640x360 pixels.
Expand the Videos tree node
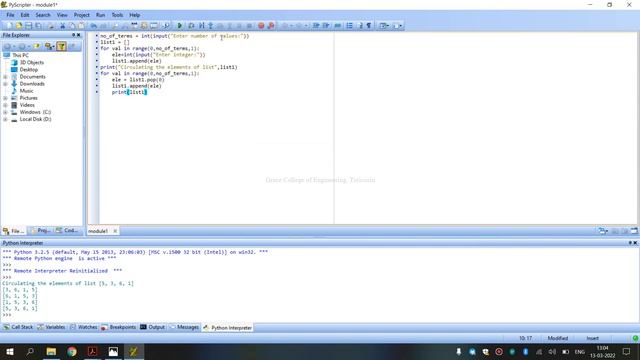pyautogui.click(x=5, y=105)
